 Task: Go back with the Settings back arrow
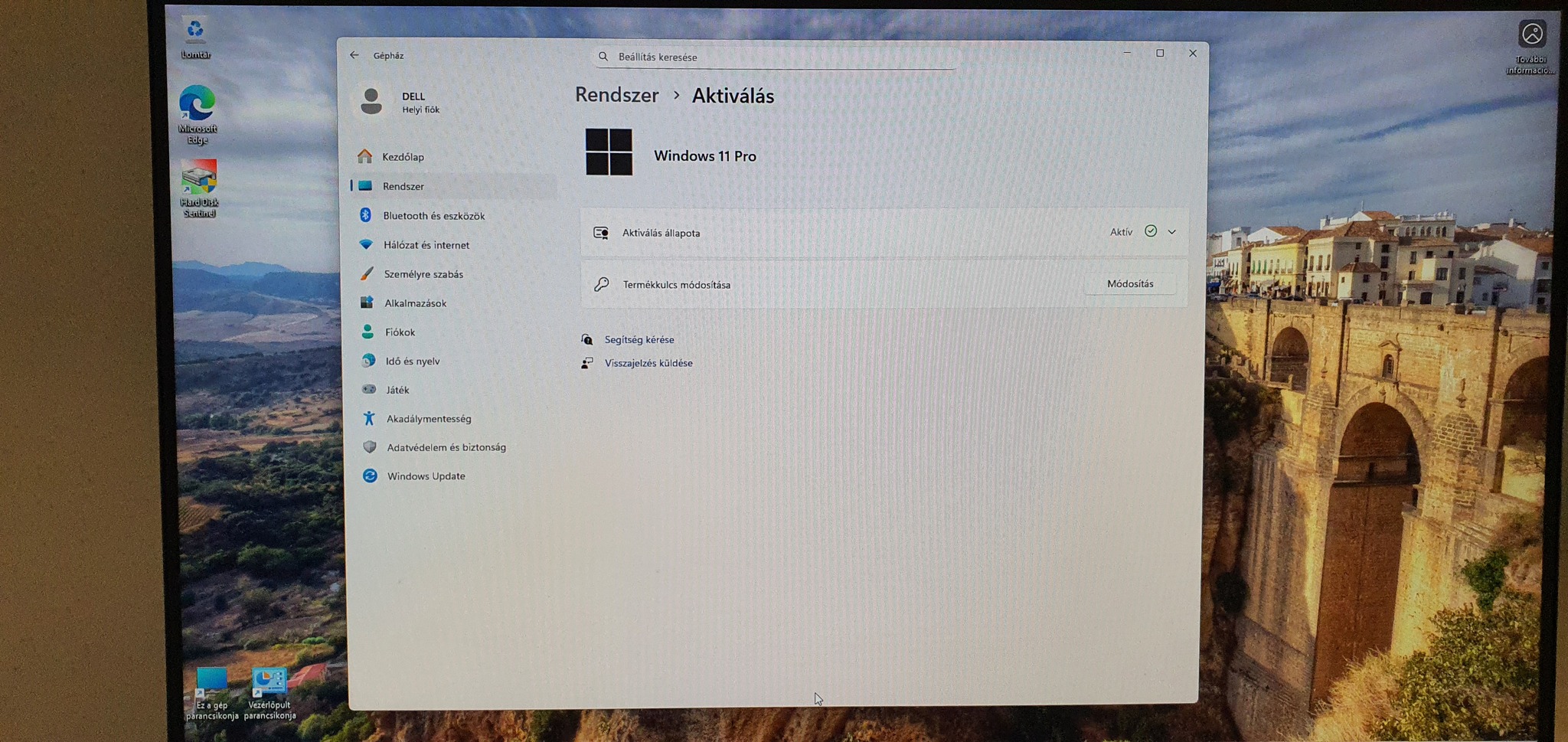(354, 55)
